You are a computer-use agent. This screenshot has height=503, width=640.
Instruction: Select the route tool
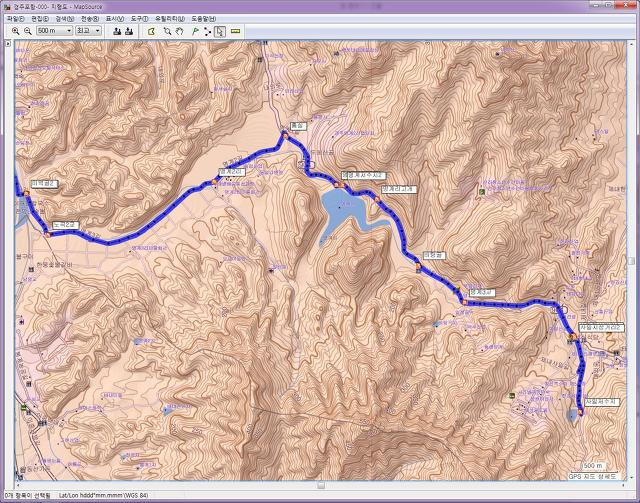point(207,31)
